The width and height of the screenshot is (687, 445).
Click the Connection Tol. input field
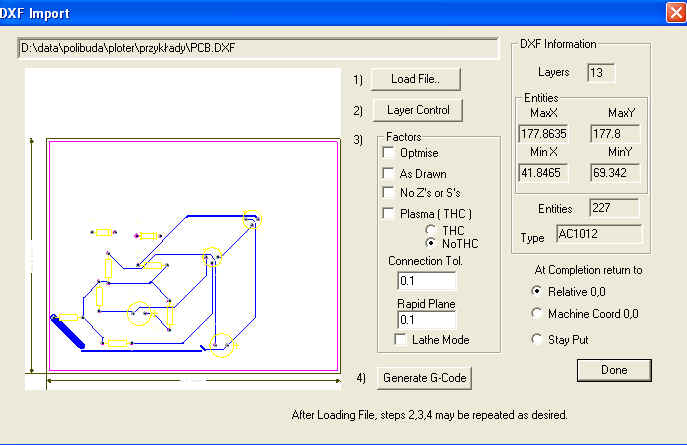427,281
